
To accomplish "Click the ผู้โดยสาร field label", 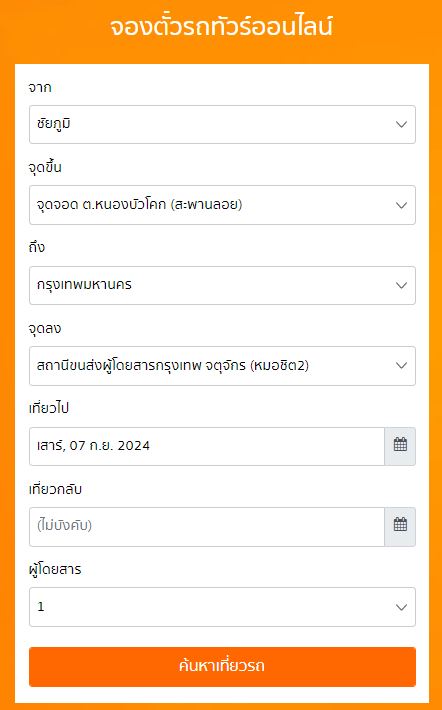I will [x=55, y=569].
